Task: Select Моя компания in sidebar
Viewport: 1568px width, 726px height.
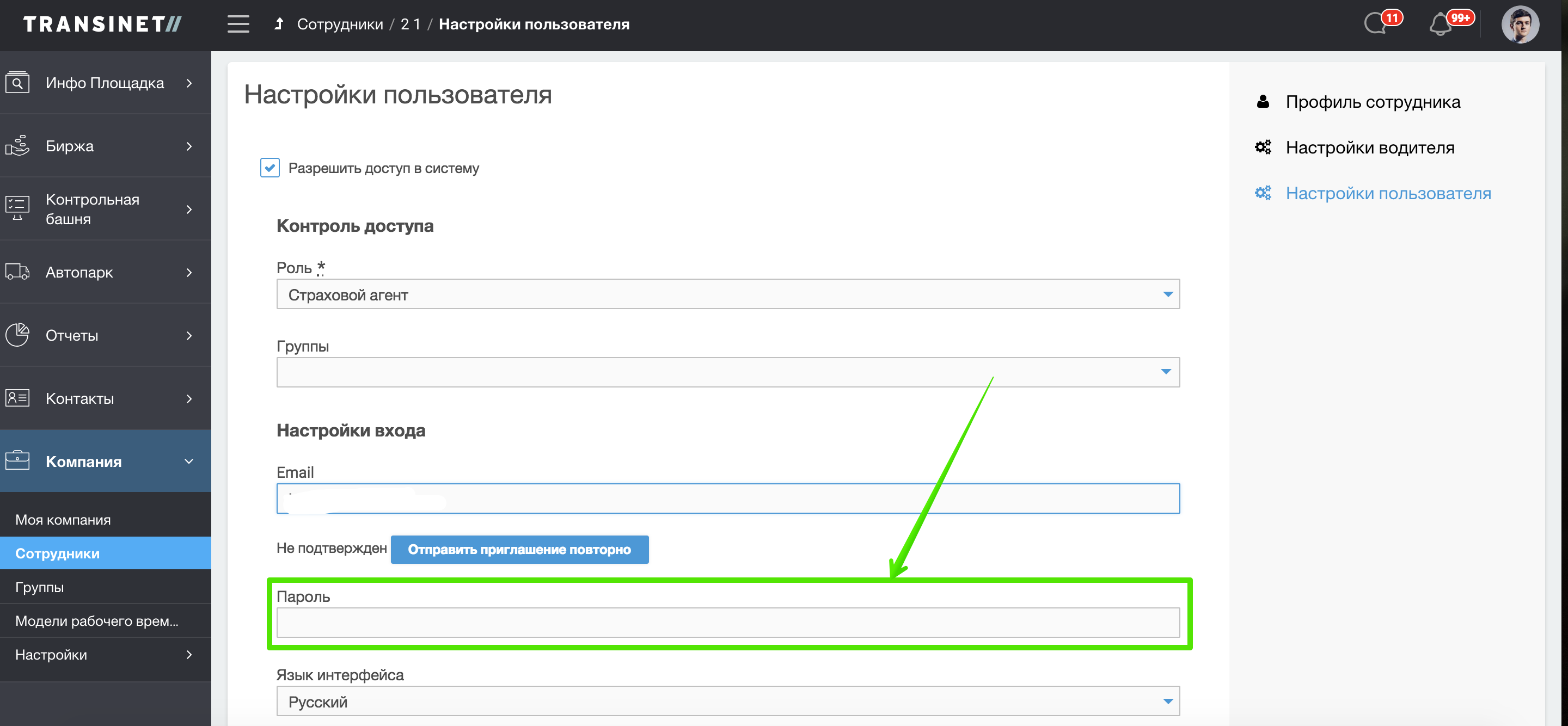Action: 63,520
